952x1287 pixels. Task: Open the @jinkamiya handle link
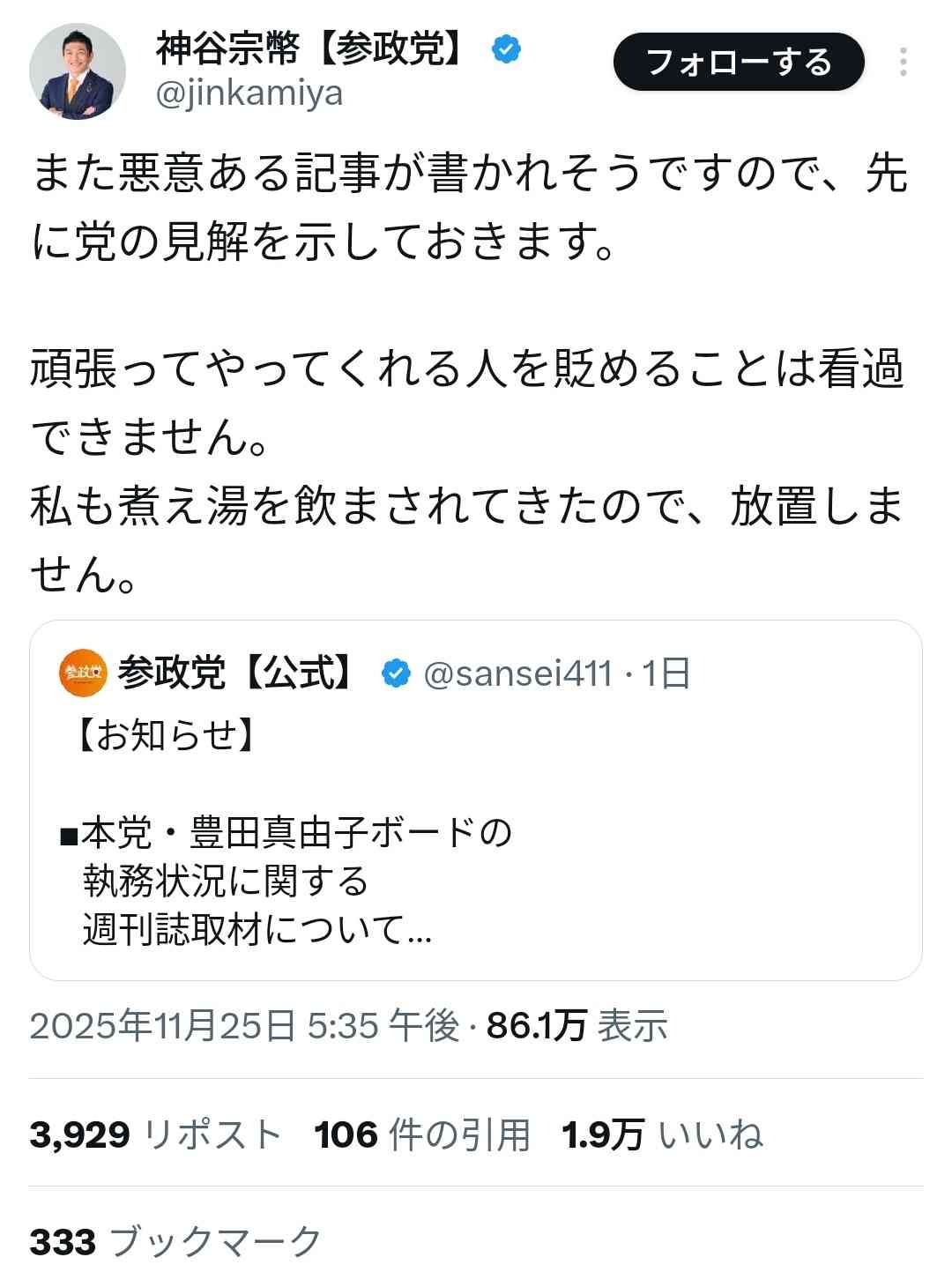(249, 93)
